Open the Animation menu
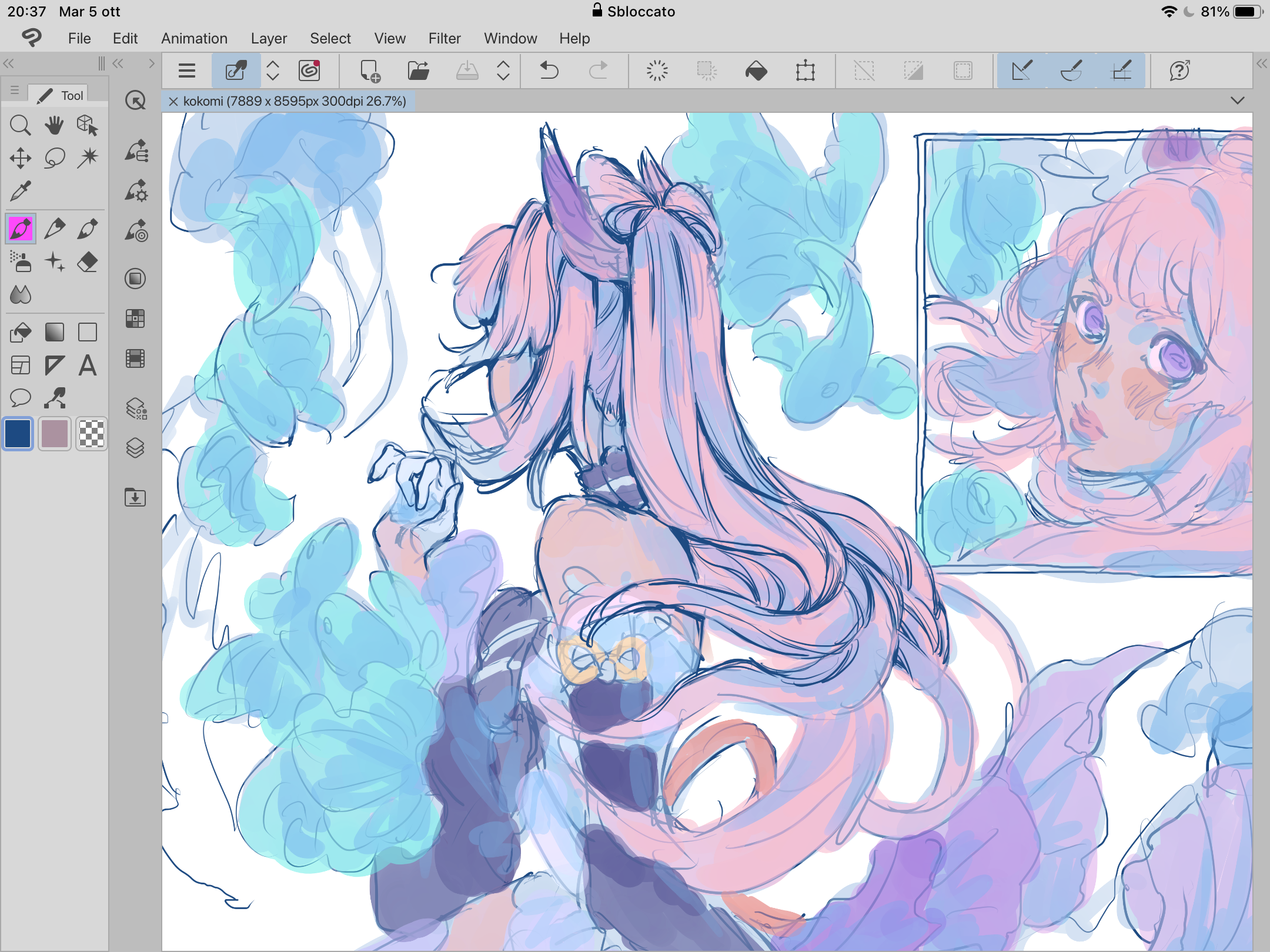The image size is (1270, 952). pyautogui.click(x=195, y=39)
